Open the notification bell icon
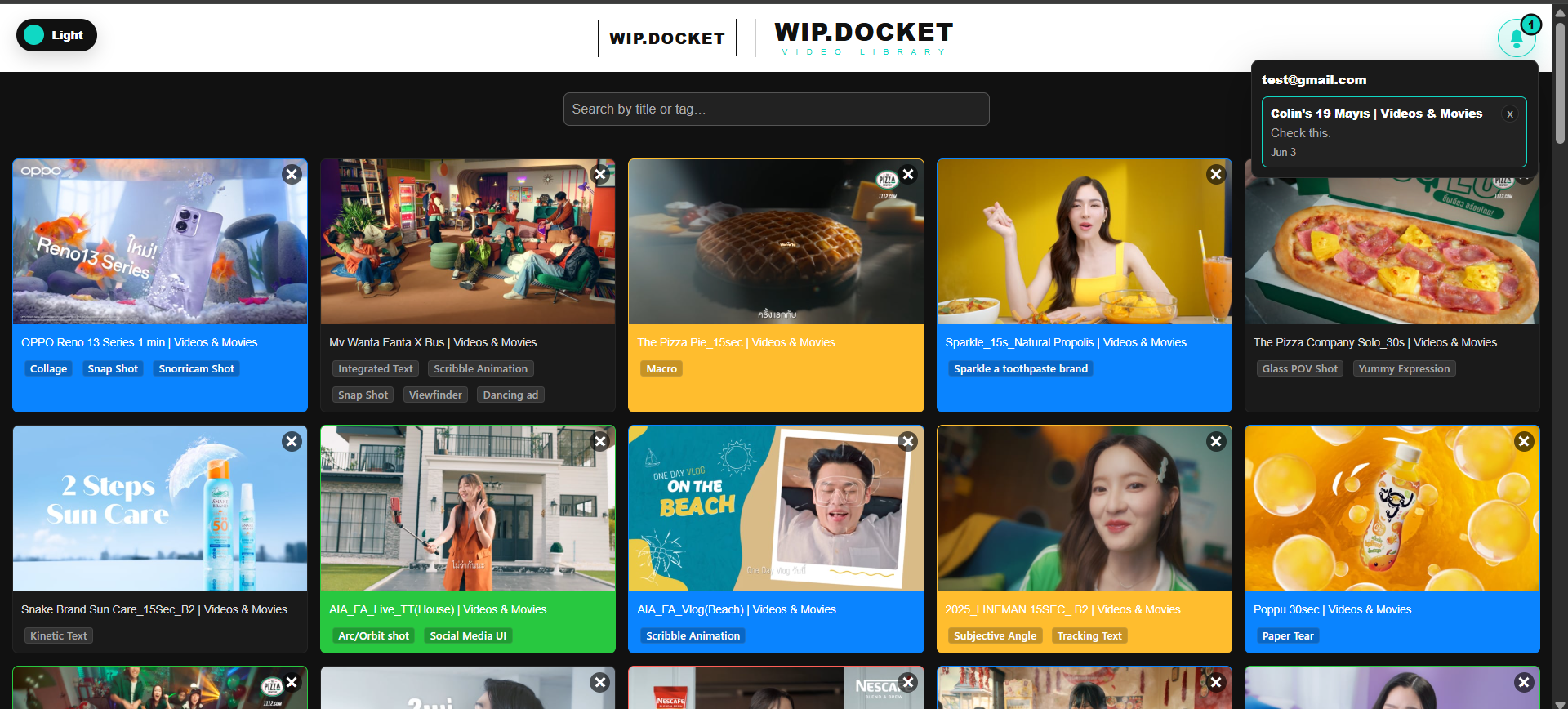Viewport: 1568px width, 709px height. point(1517,38)
